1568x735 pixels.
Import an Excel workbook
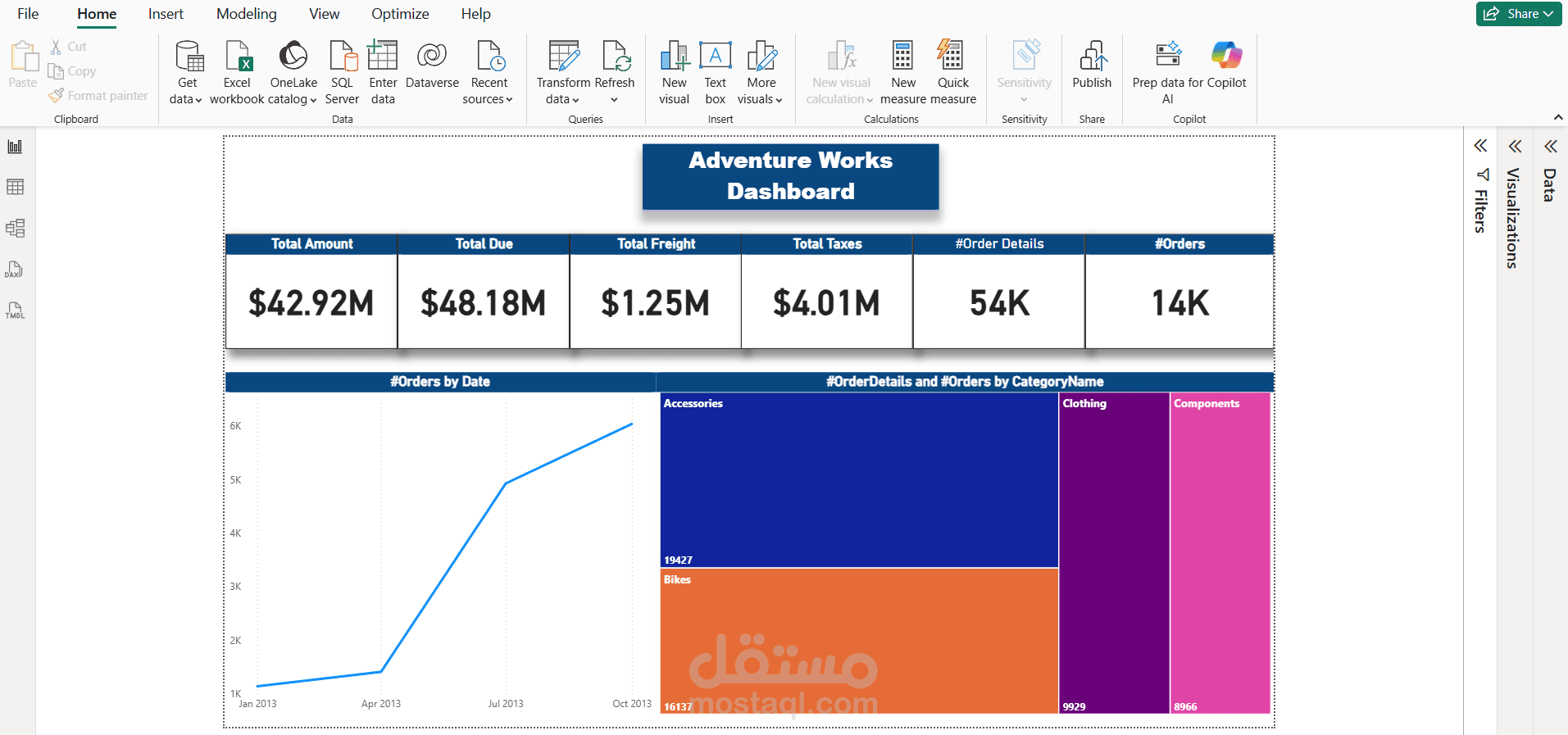tap(237, 72)
